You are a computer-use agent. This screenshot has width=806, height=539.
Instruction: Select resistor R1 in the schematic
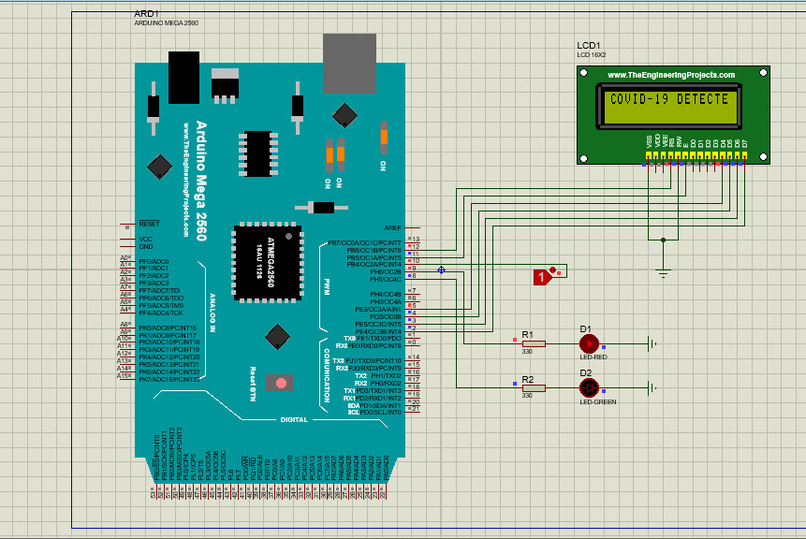click(x=534, y=344)
